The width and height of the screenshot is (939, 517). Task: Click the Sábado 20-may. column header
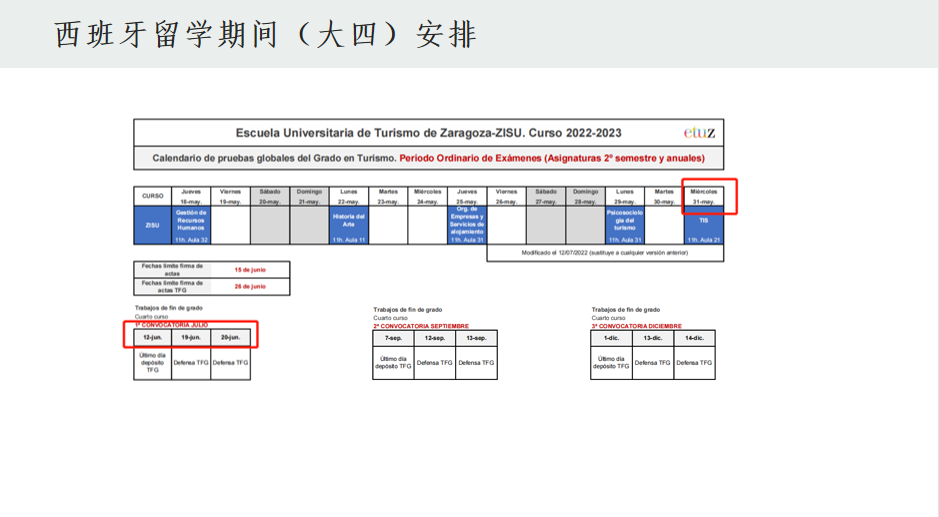(x=270, y=196)
